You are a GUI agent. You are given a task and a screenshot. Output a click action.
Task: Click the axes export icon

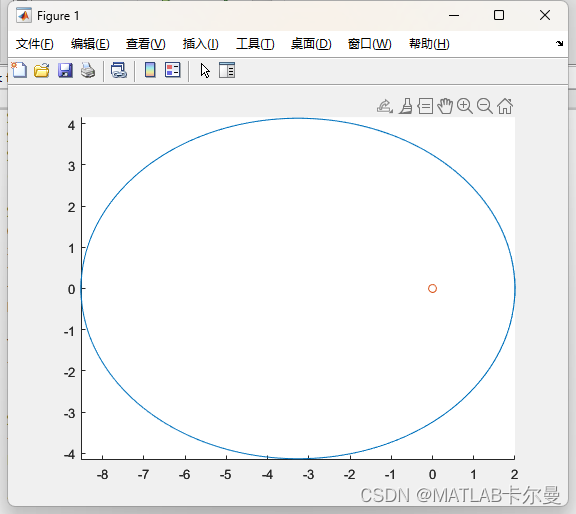pos(385,106)
